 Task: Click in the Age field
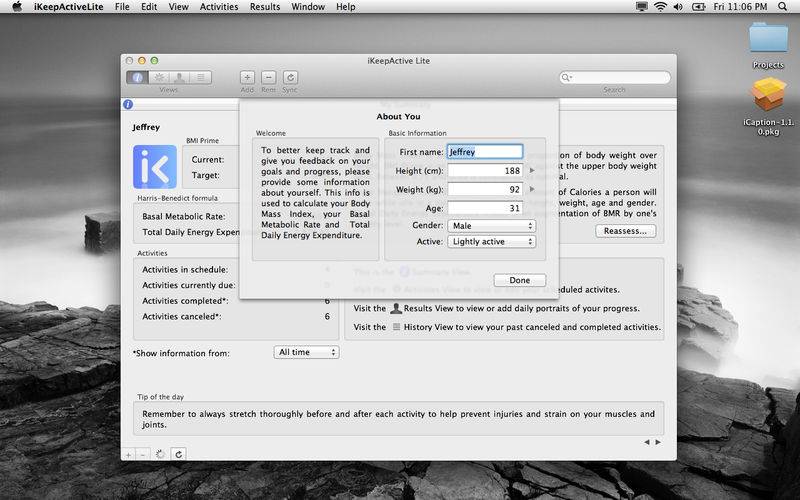click(485, 208)
